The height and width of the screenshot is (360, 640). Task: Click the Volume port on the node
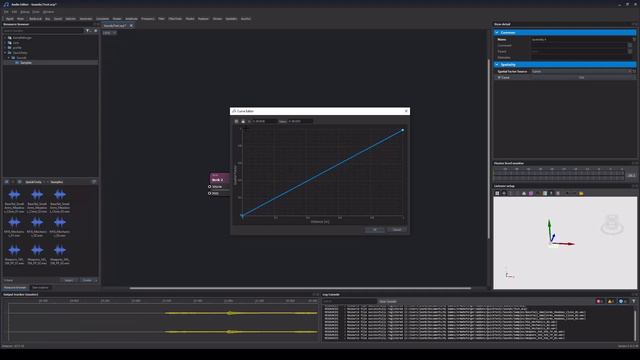210,187
